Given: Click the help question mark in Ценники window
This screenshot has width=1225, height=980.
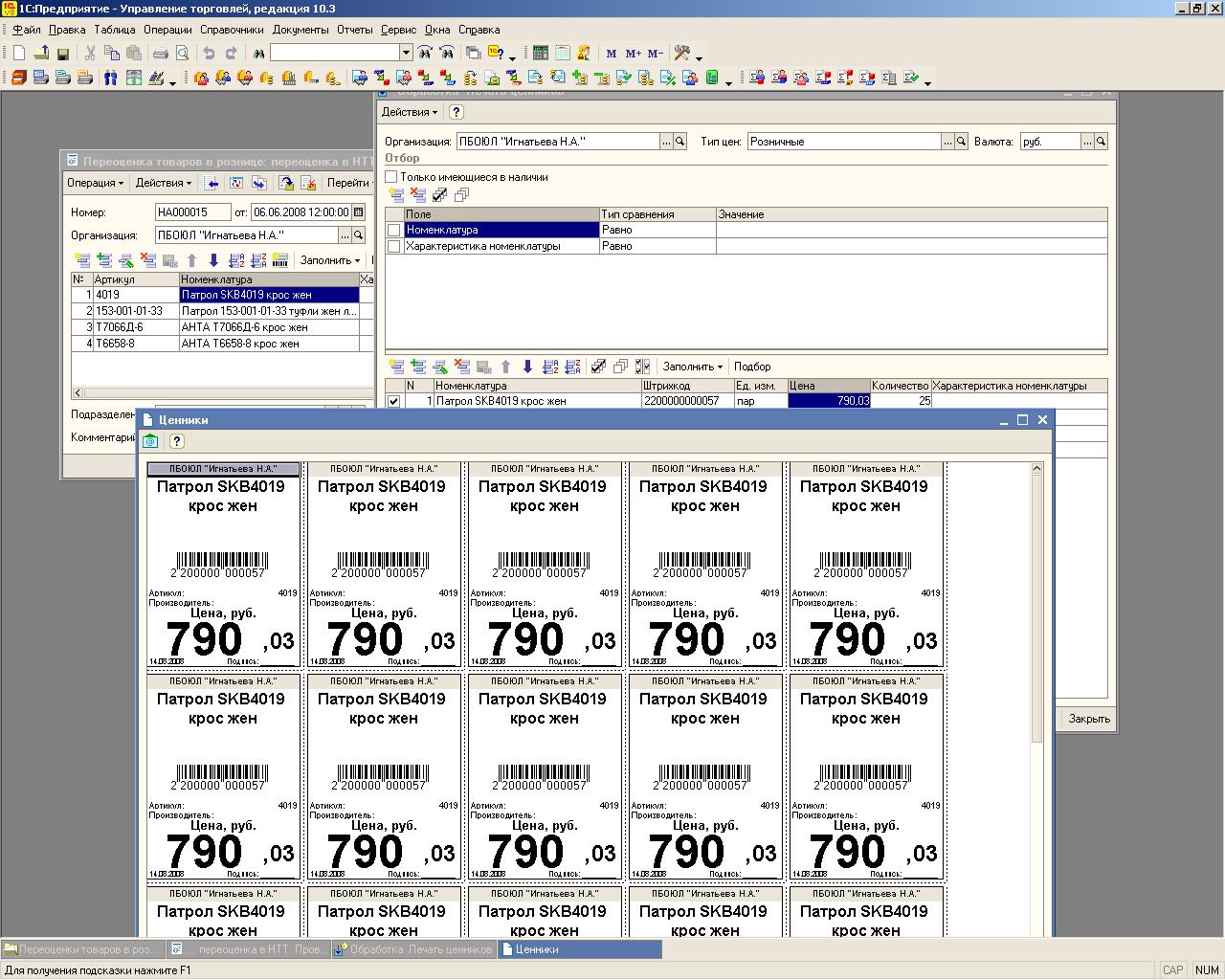Looking at the screenshot, I should [176, 441].
